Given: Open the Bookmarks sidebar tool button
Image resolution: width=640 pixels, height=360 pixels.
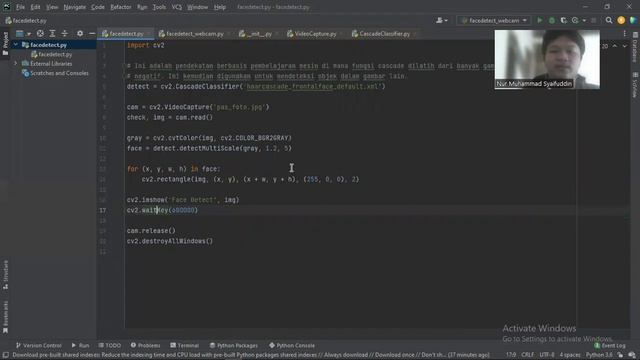Looking at the screenshot, I should (5, 317).
